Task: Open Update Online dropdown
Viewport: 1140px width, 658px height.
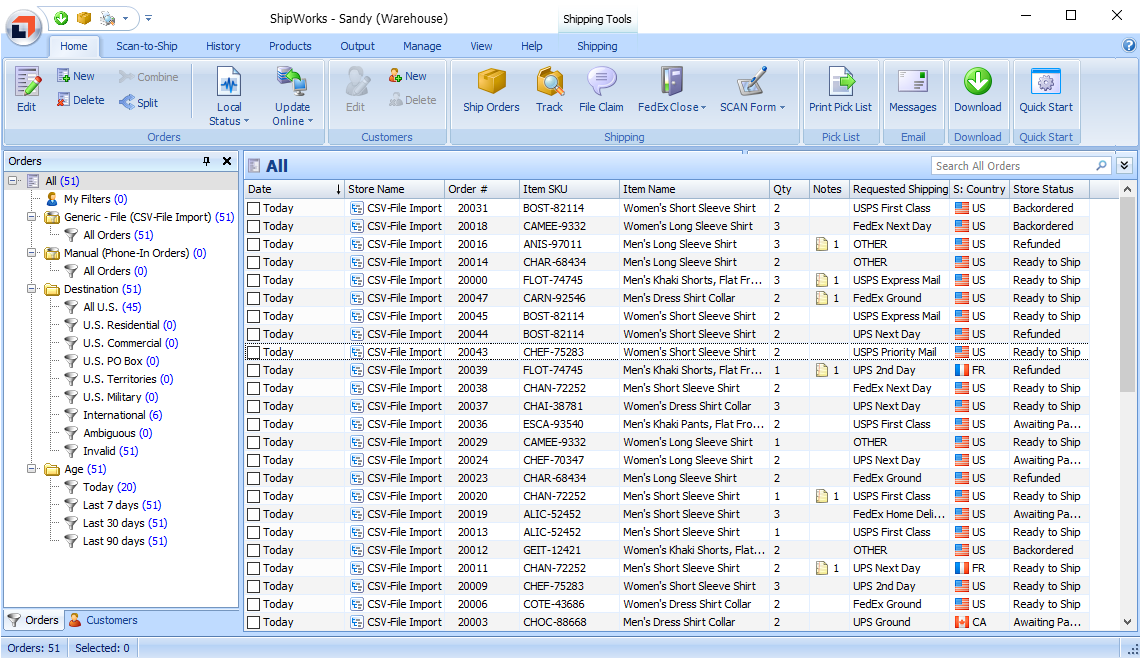Action: point(292,95)
